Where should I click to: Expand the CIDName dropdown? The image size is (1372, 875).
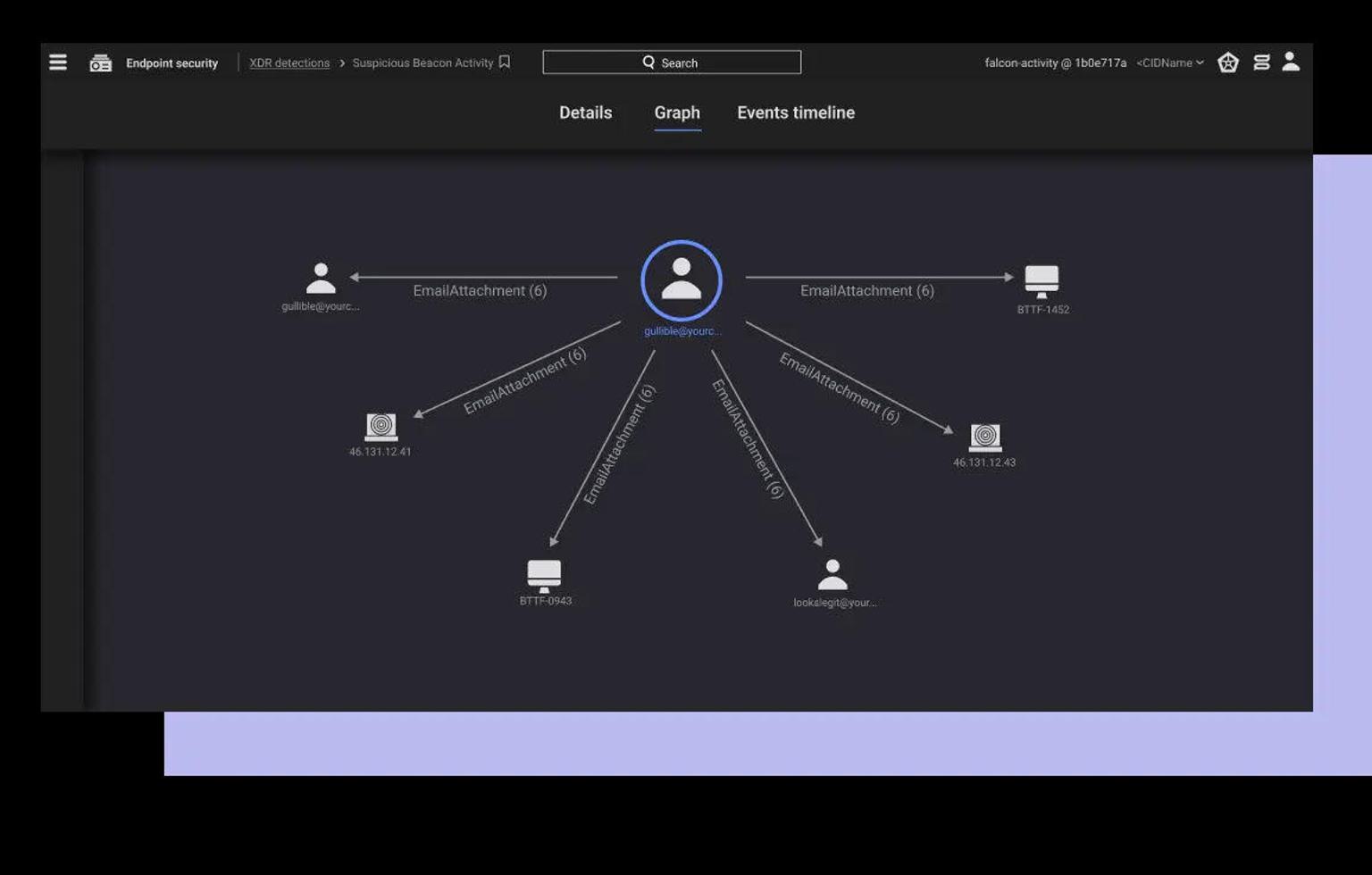[x=1169, y=63]
